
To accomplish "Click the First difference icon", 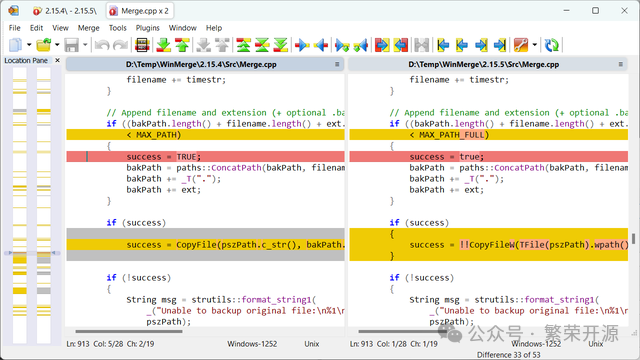I will point(243,45).
